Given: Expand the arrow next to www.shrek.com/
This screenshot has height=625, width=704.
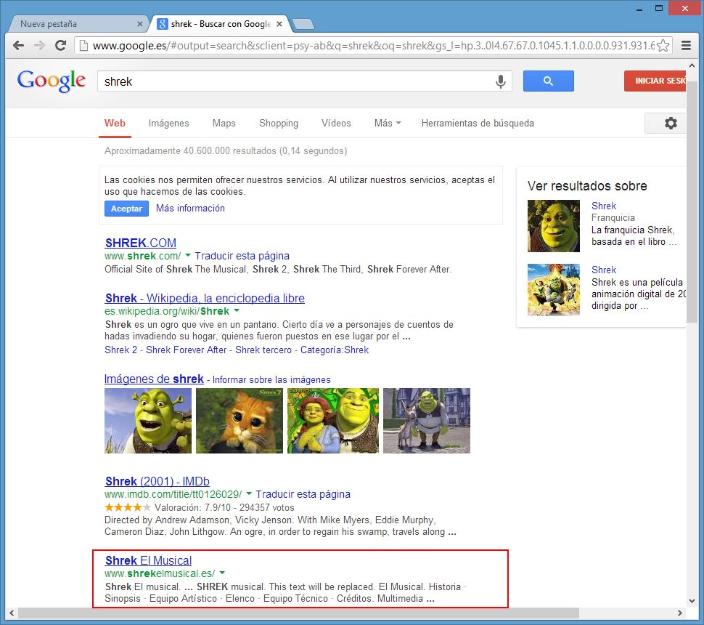Looking at the screenshot, I should [188, 255].
